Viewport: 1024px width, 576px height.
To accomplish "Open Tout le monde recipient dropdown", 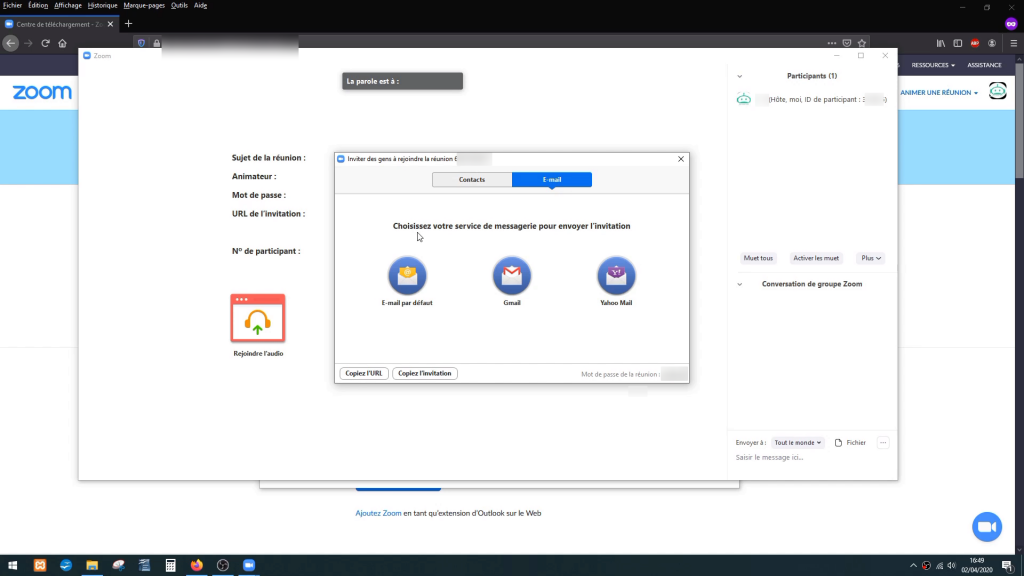I will 797,443.
